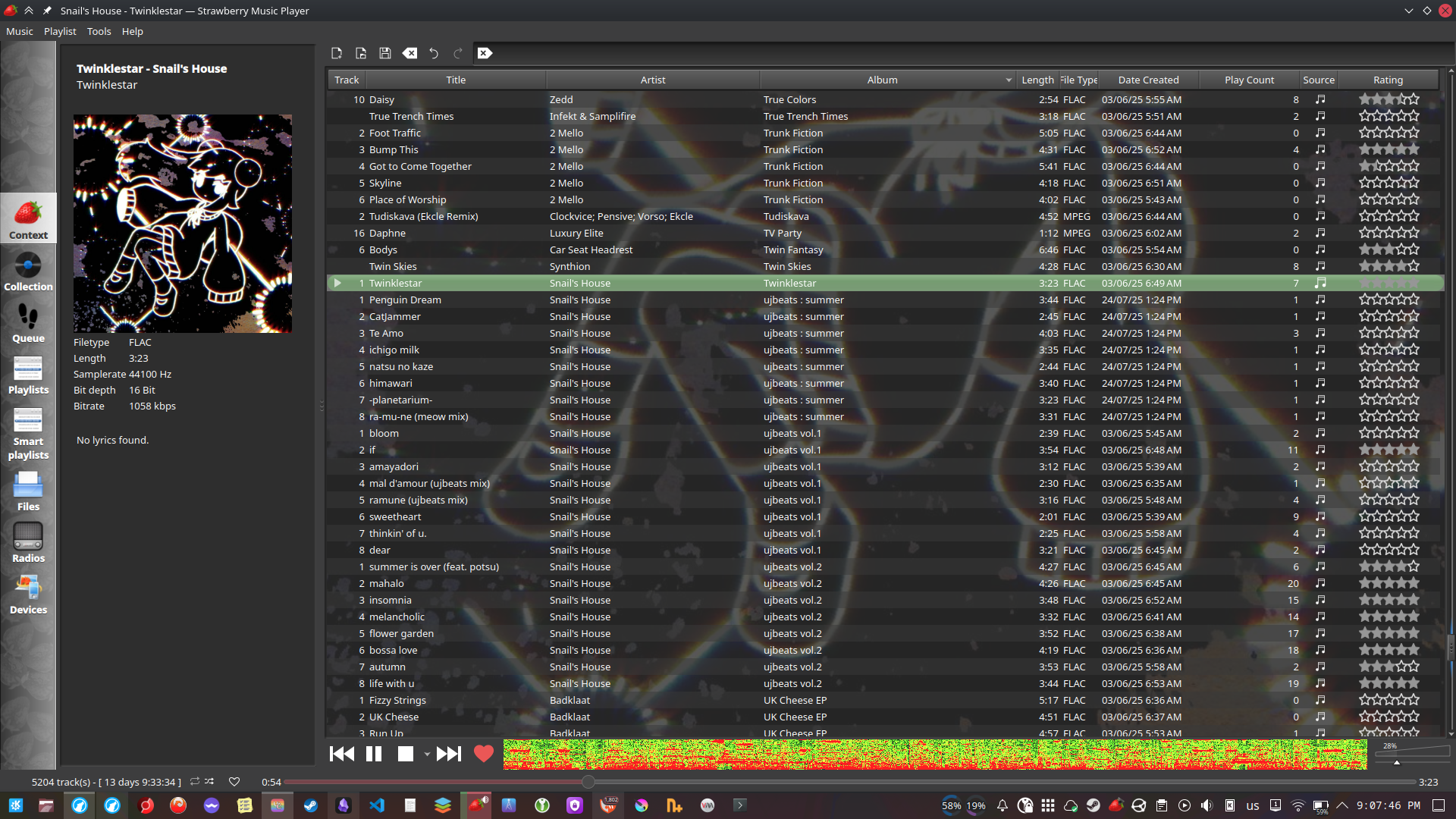Open the notifications bell in tray

(x=1003, y=805)
